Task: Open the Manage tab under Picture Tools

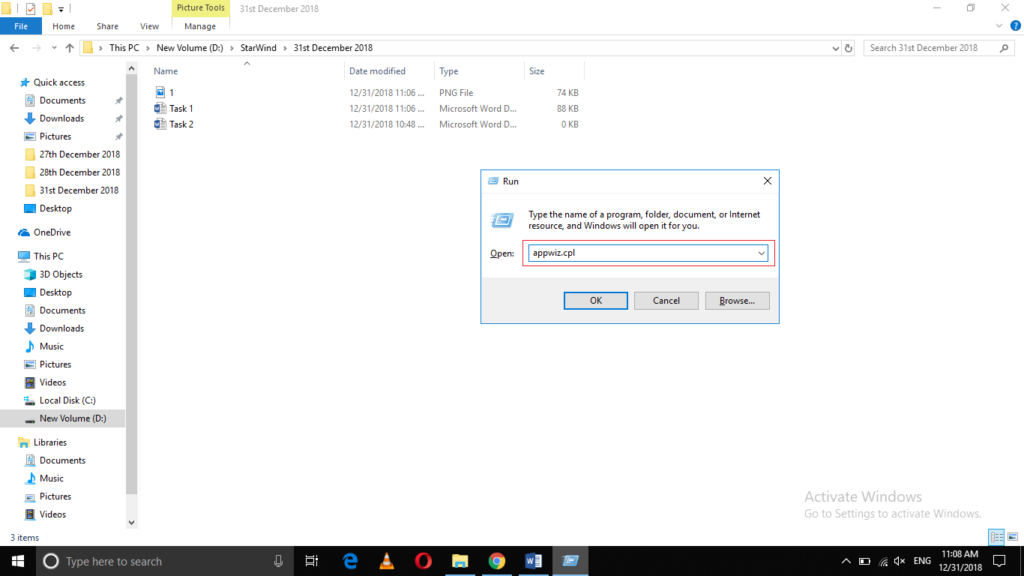Action: (200, 26)
